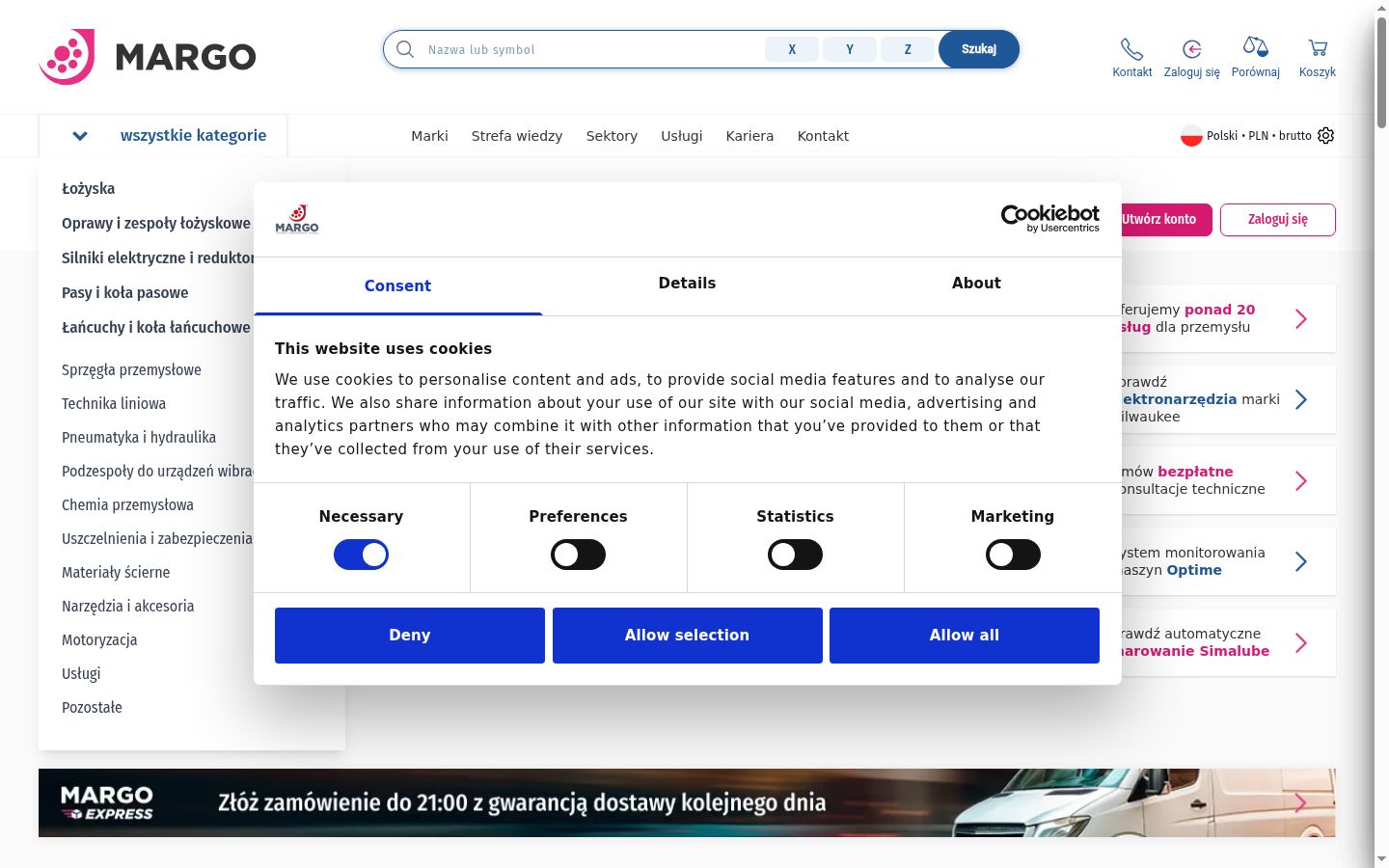Click the Szukaj search button
The width and height of the screenshot is (1389, 868).
point(979,49)
